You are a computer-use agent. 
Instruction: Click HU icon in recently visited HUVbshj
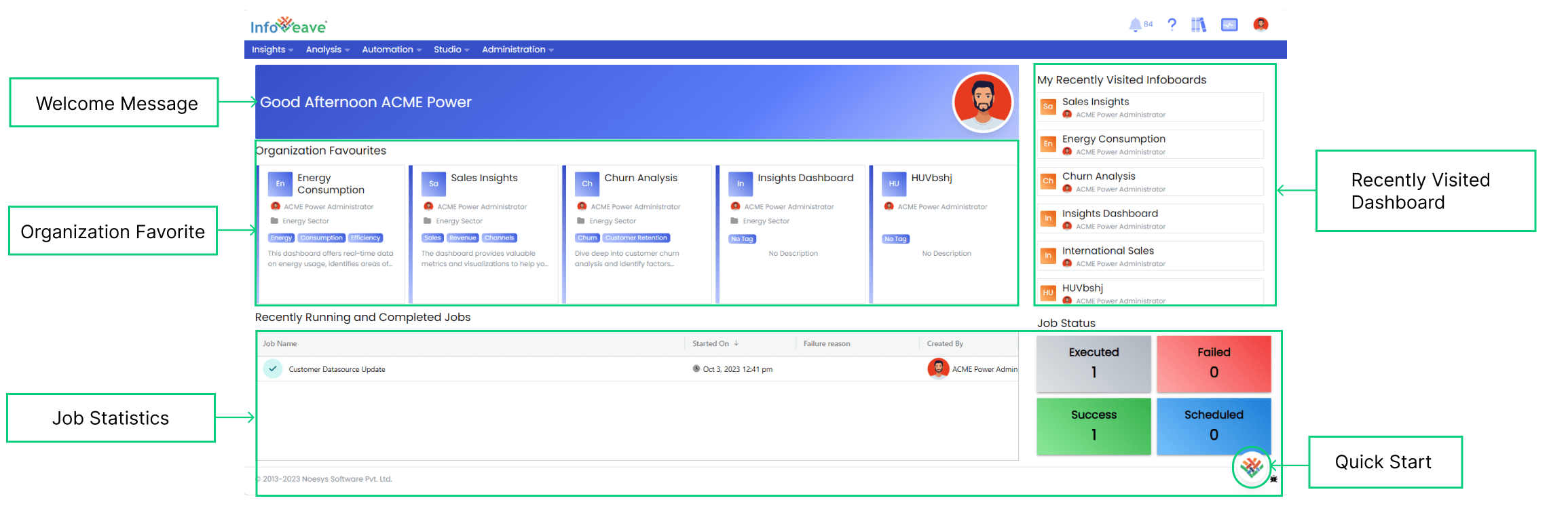(1048, 293)
